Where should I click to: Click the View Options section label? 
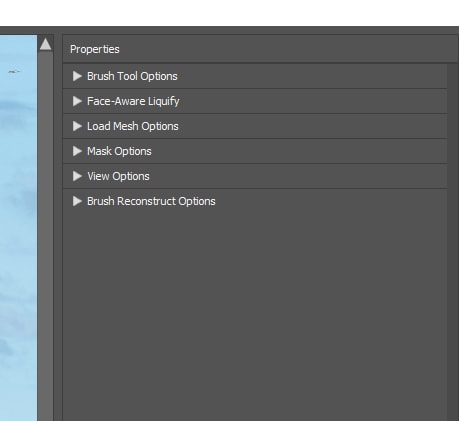(x=118, y=176)
